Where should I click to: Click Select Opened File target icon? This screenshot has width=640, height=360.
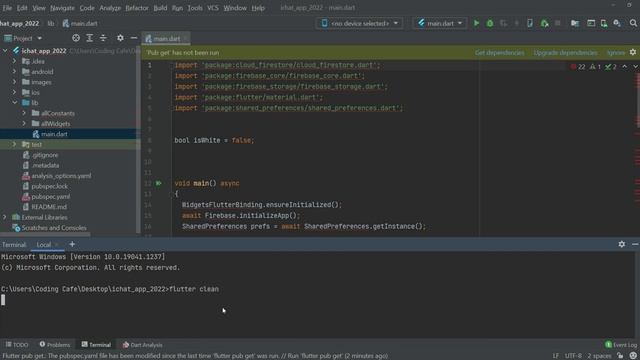point(76,38)
